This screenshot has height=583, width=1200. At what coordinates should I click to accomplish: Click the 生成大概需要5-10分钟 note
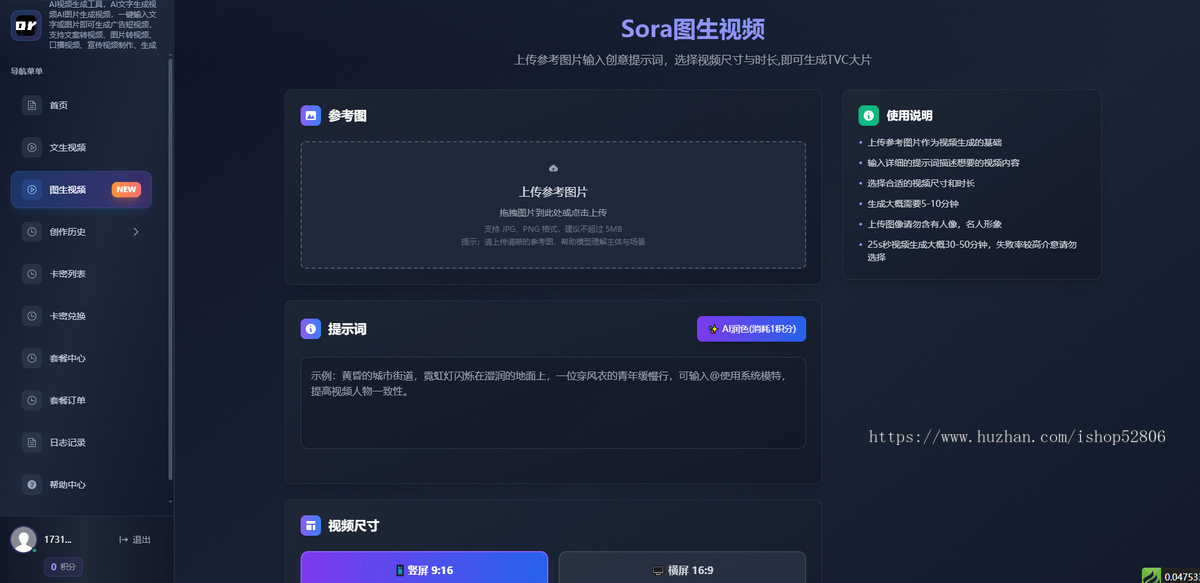tap(913, 204)
